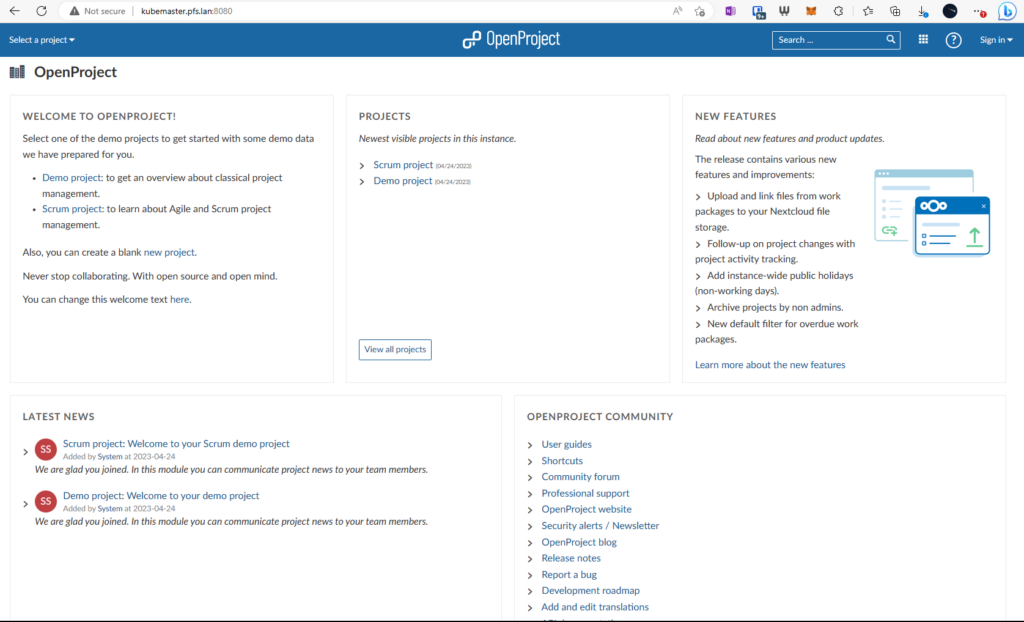Open the Report a bug link
1024x622 pixels.
coord(569,574)
